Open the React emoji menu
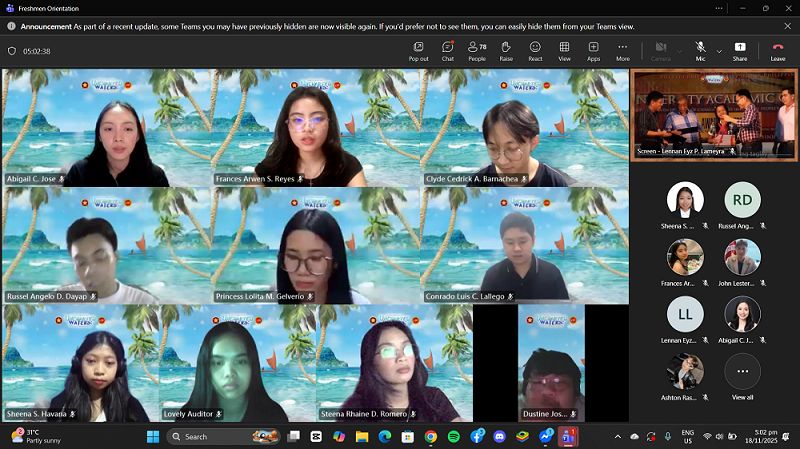This screenshot has height=449, width=800. [x=535, y=50]
